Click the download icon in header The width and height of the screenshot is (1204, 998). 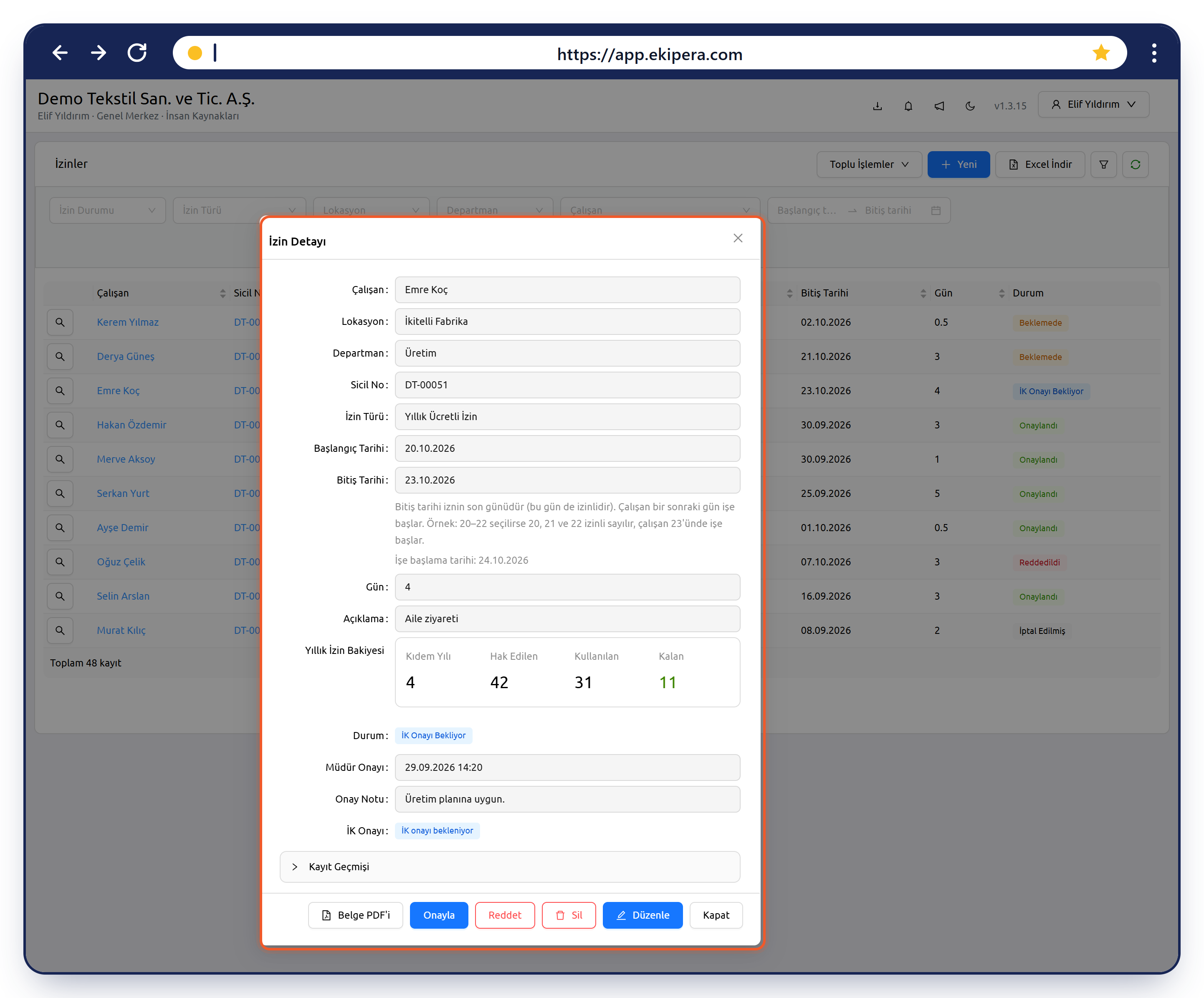click(x=877, y=106)
